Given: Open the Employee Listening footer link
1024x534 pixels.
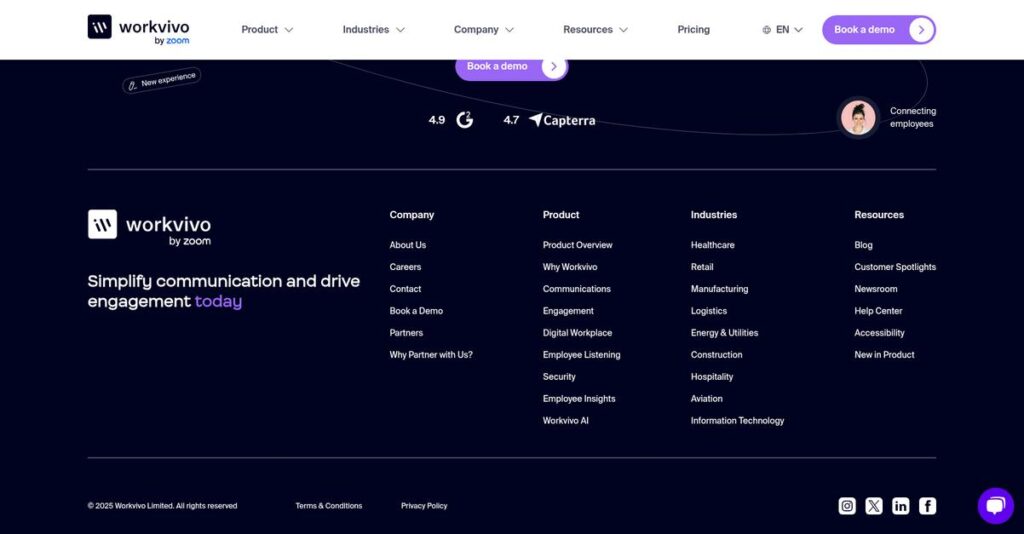Looking at the screenshot, I should [x=581, y=354].
